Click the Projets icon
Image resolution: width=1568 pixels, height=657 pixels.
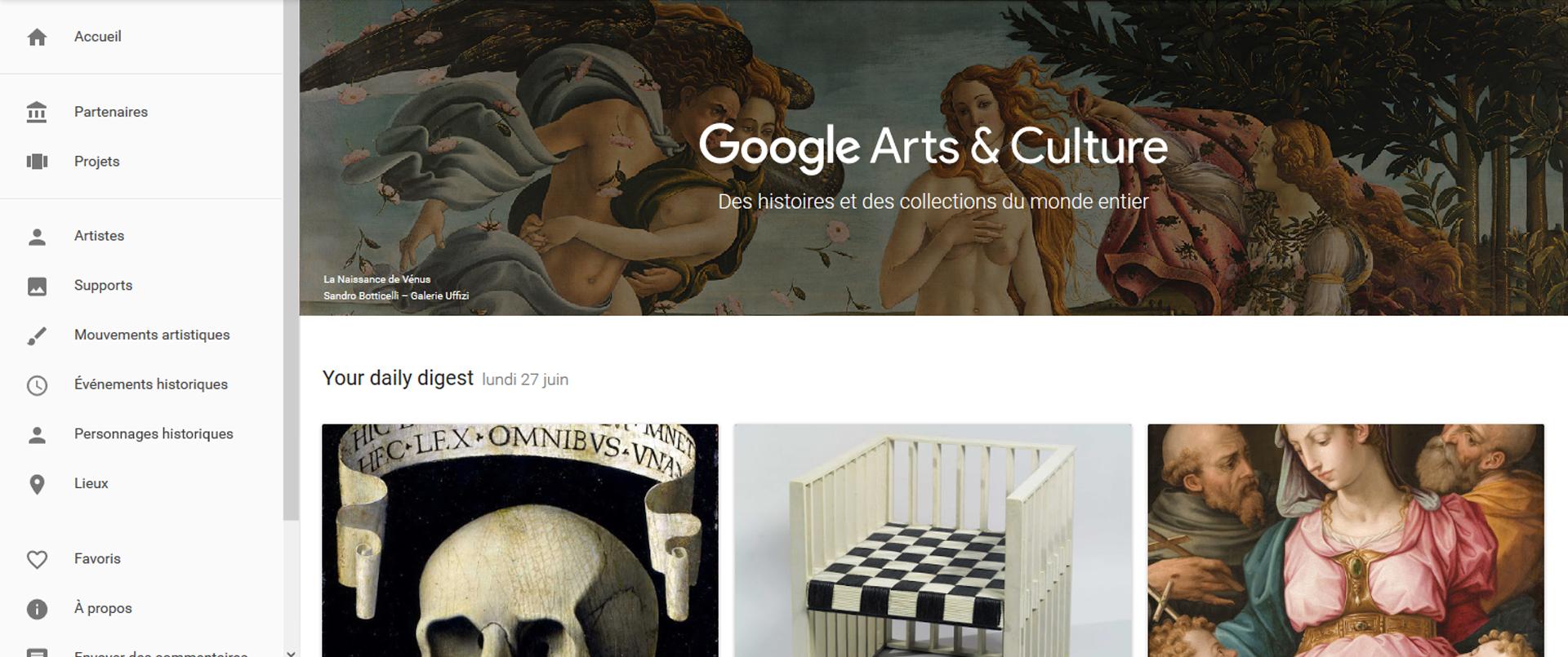pos(37,162)
